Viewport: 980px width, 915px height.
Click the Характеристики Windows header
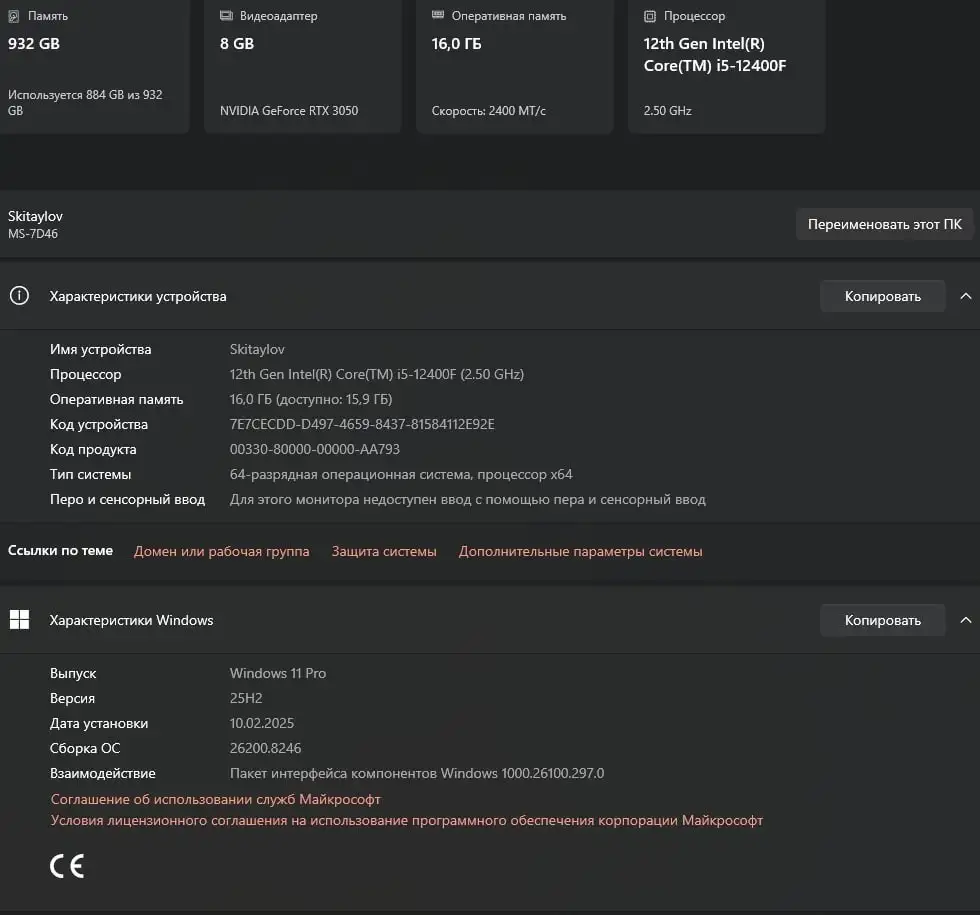(x=490, y=620)
